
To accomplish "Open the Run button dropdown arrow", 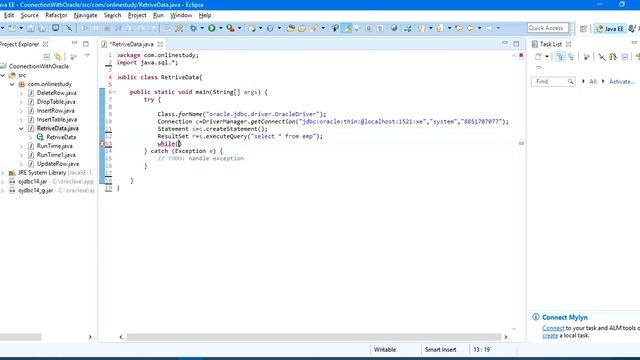I will [x=220, y=28].
